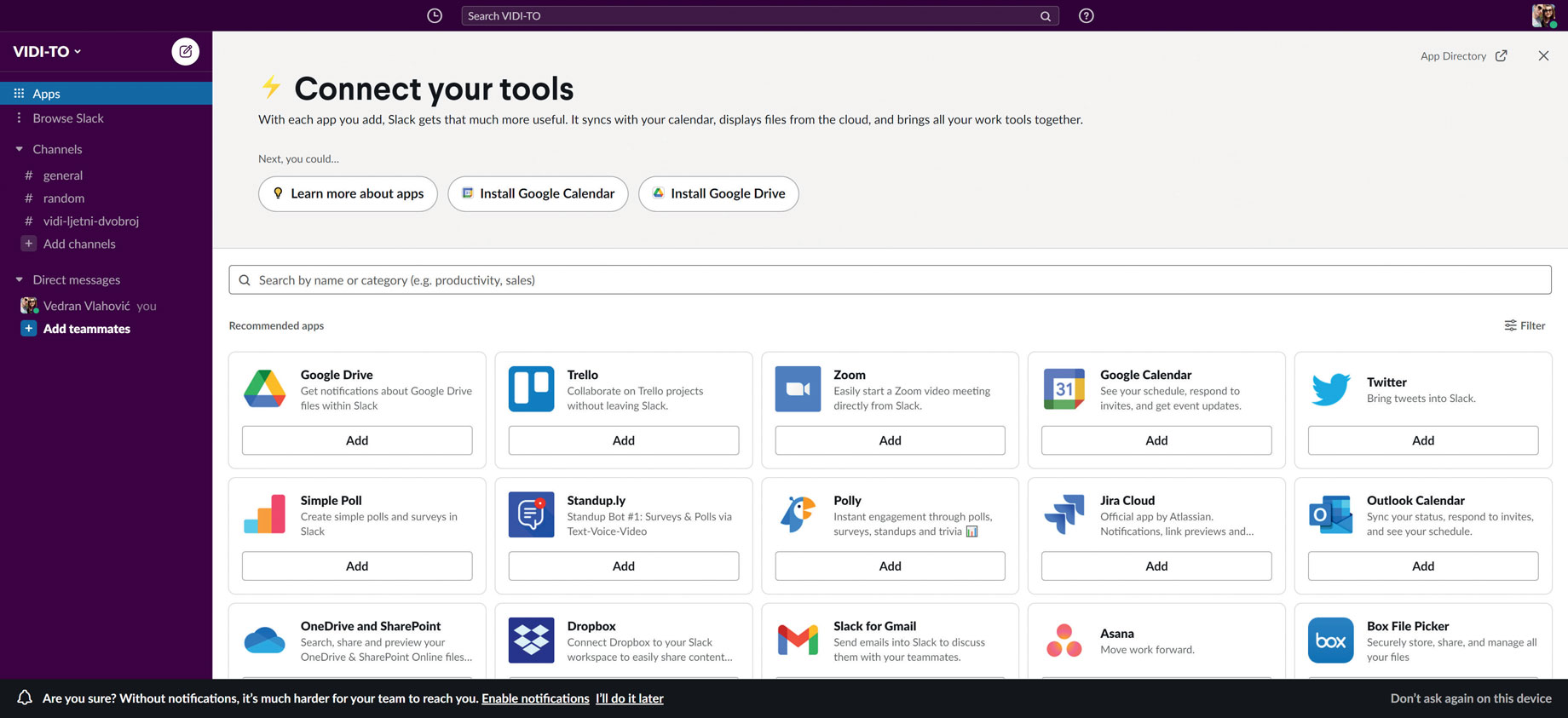Add the Outlook Calendar app
The width and height of the screenshot is (1568, 718).
click(x=1423, y=566)
